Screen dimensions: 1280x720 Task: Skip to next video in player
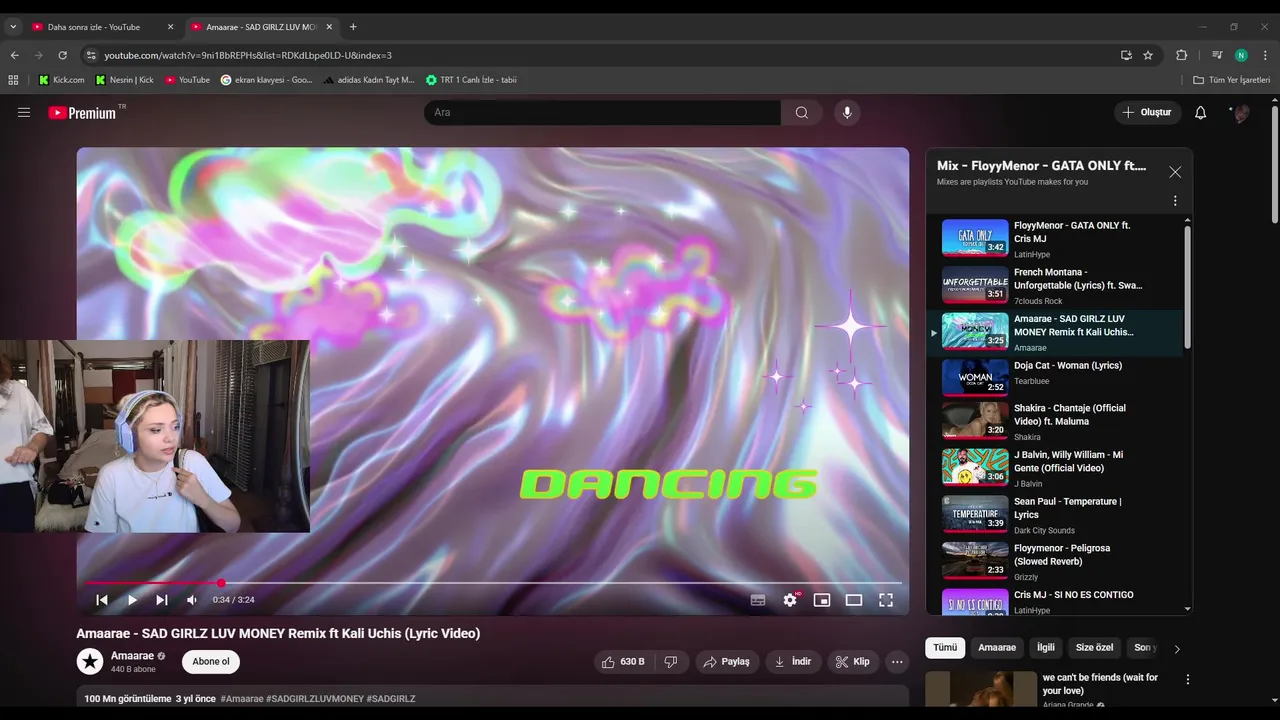[x=162, y=600]
